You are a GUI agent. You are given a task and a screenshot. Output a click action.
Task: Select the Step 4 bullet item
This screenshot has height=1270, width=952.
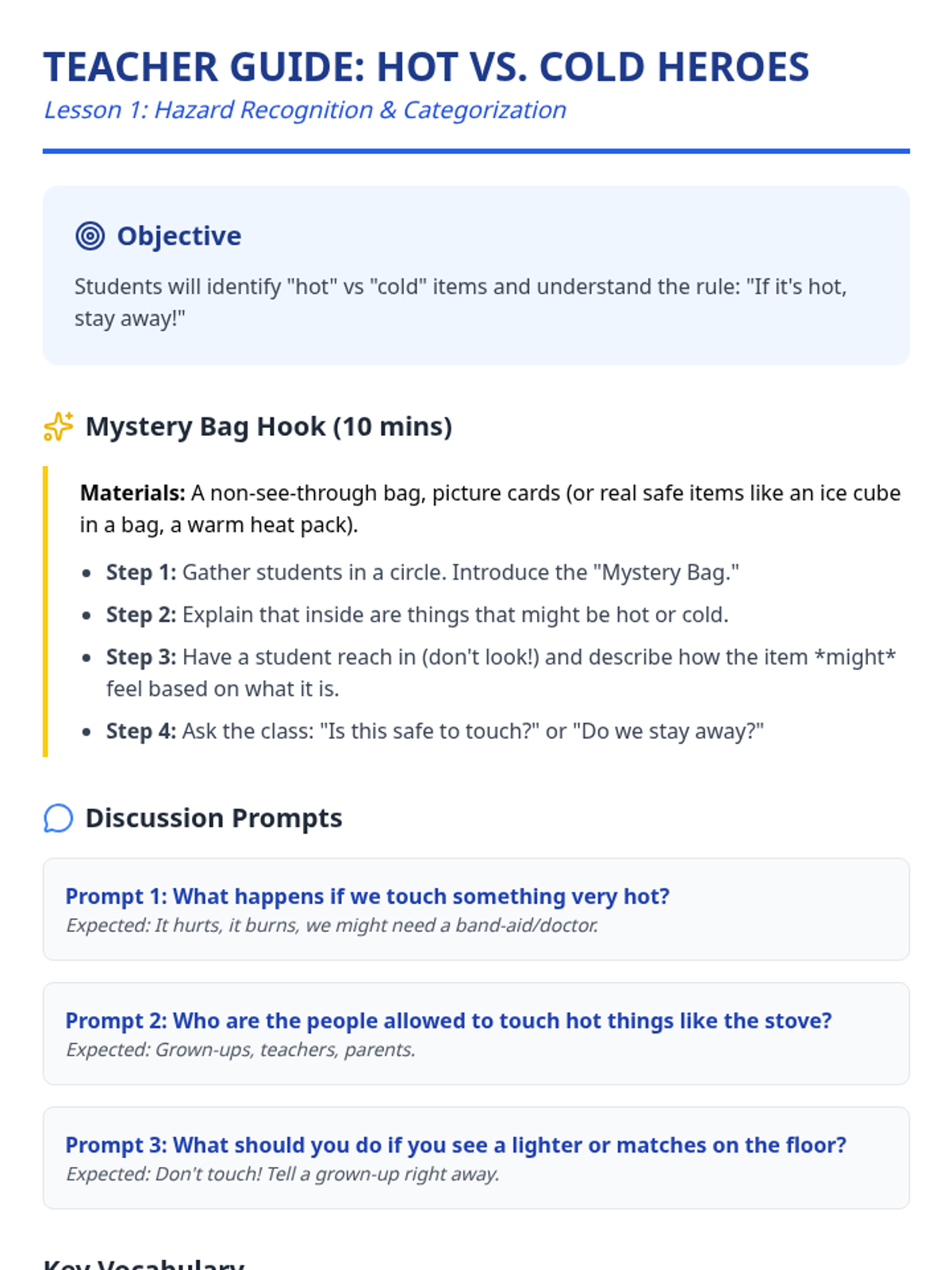[x=434, y=731]
